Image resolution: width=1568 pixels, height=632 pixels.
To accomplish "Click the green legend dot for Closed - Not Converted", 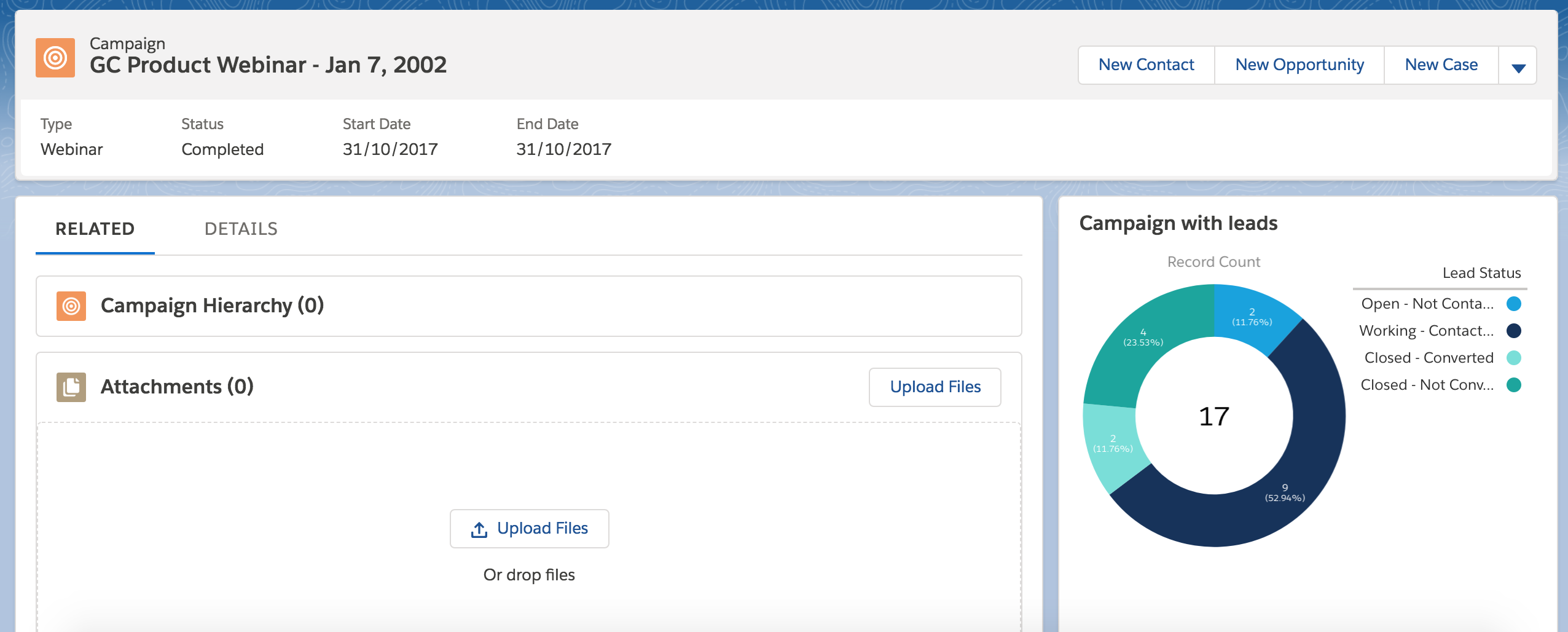I will pyautogui.click(x=1513, y=385).
